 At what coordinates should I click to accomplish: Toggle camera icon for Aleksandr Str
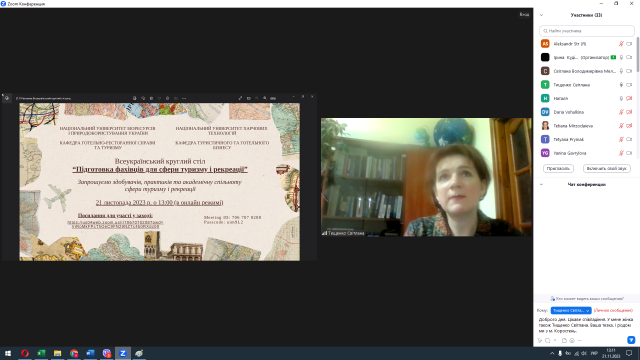click(x=629, y=44)
